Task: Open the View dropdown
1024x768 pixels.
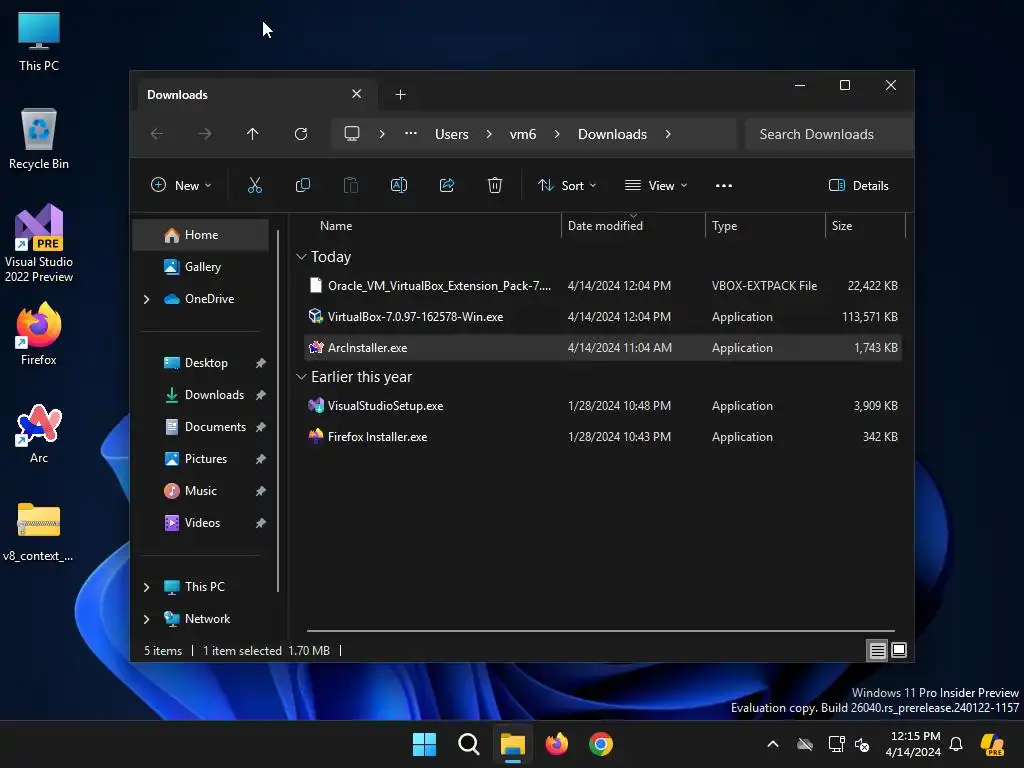Action: (656, 185)
